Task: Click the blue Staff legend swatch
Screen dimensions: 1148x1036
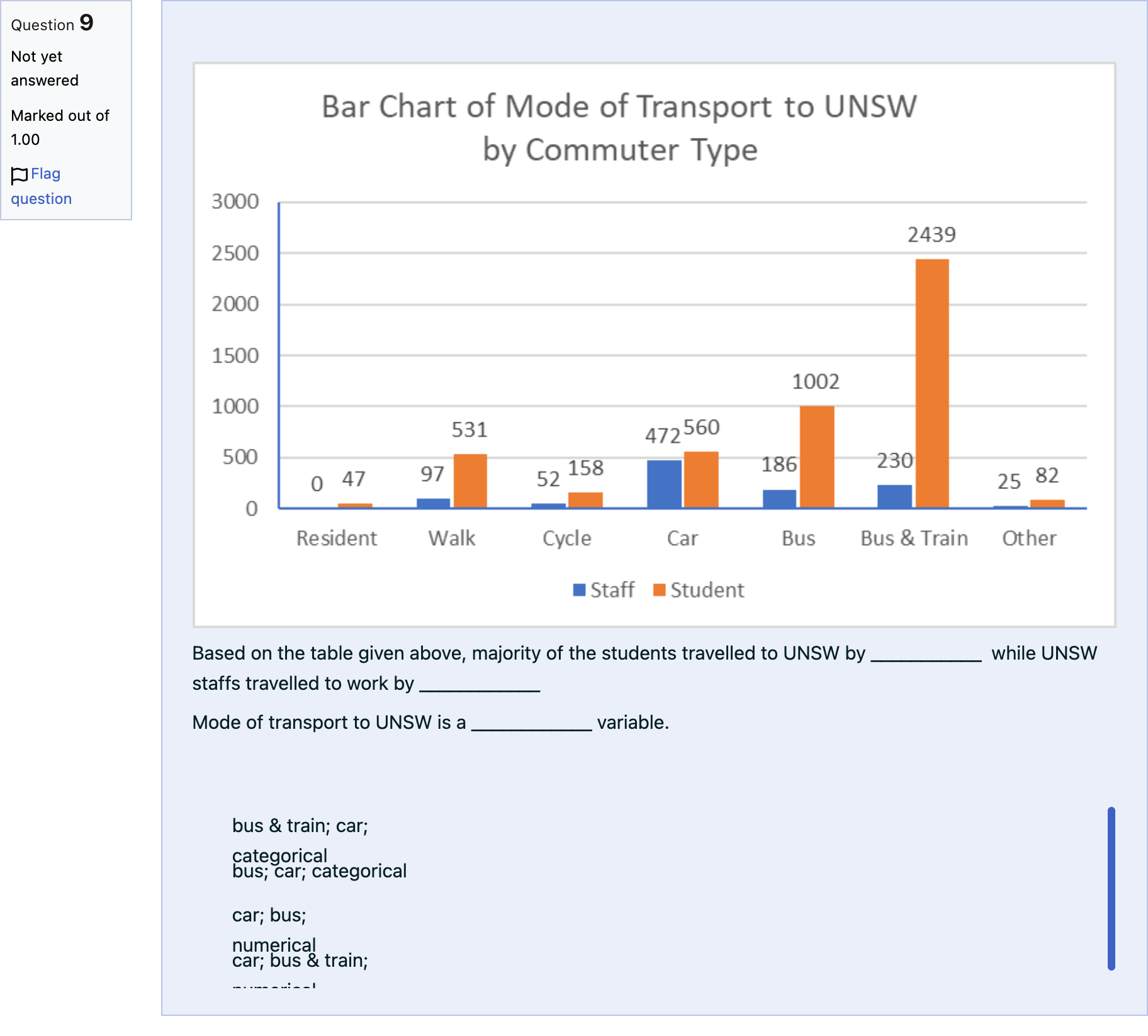Action: click(579, 590)
